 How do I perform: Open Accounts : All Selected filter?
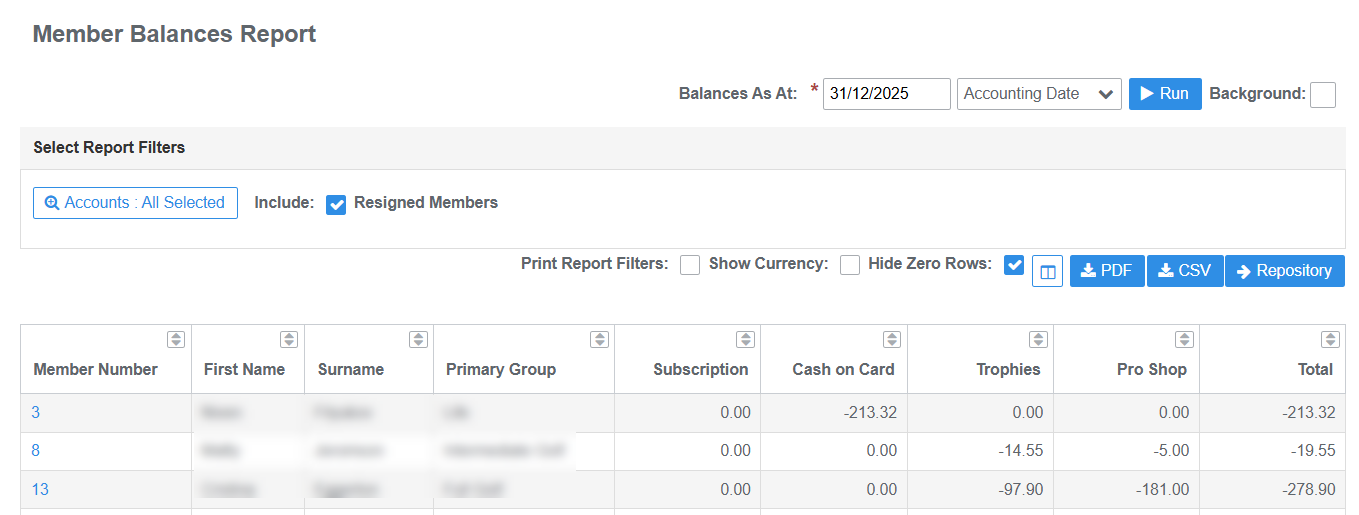(x=135, y=203)
